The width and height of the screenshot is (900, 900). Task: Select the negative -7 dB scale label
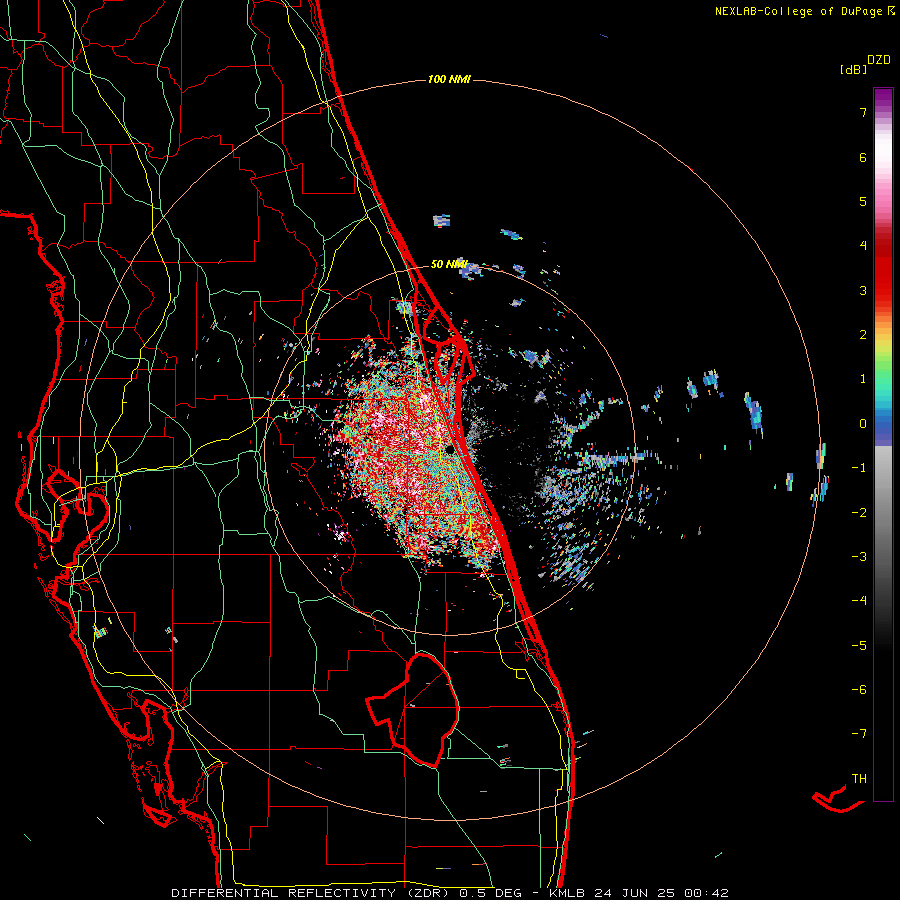[859, 734]
